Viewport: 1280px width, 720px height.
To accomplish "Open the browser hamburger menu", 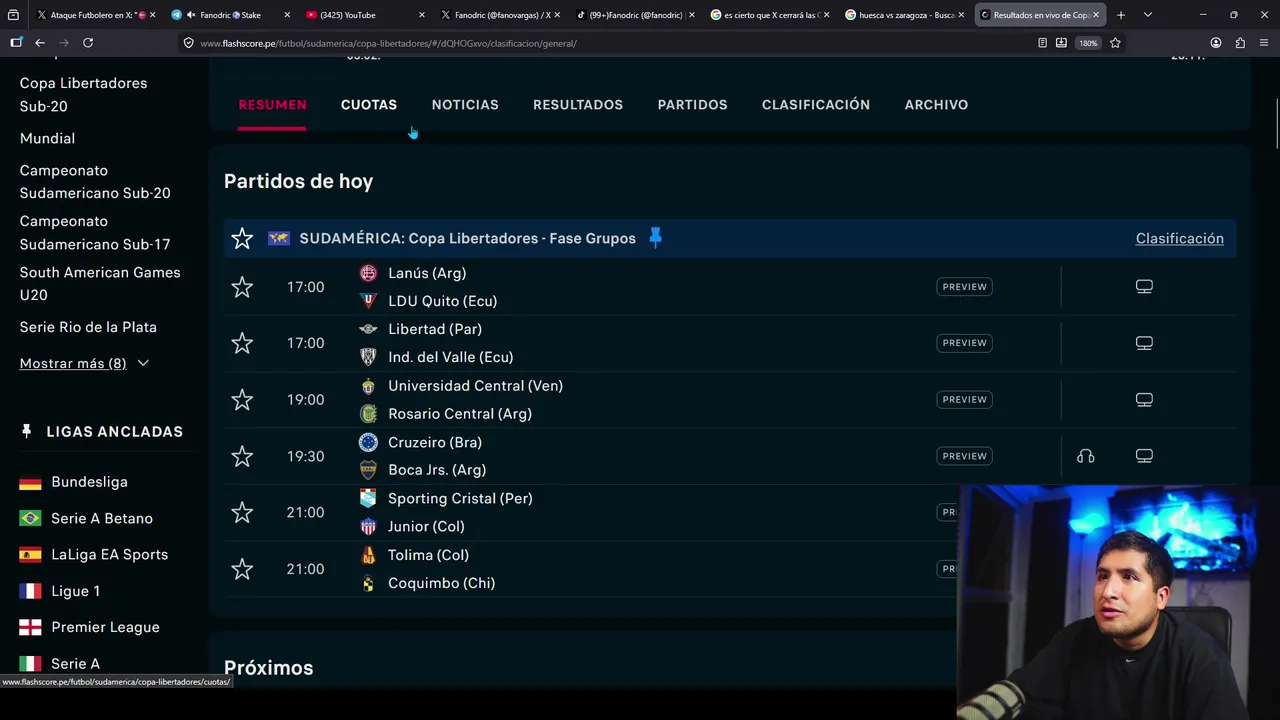I will (x=1264, y=43).
